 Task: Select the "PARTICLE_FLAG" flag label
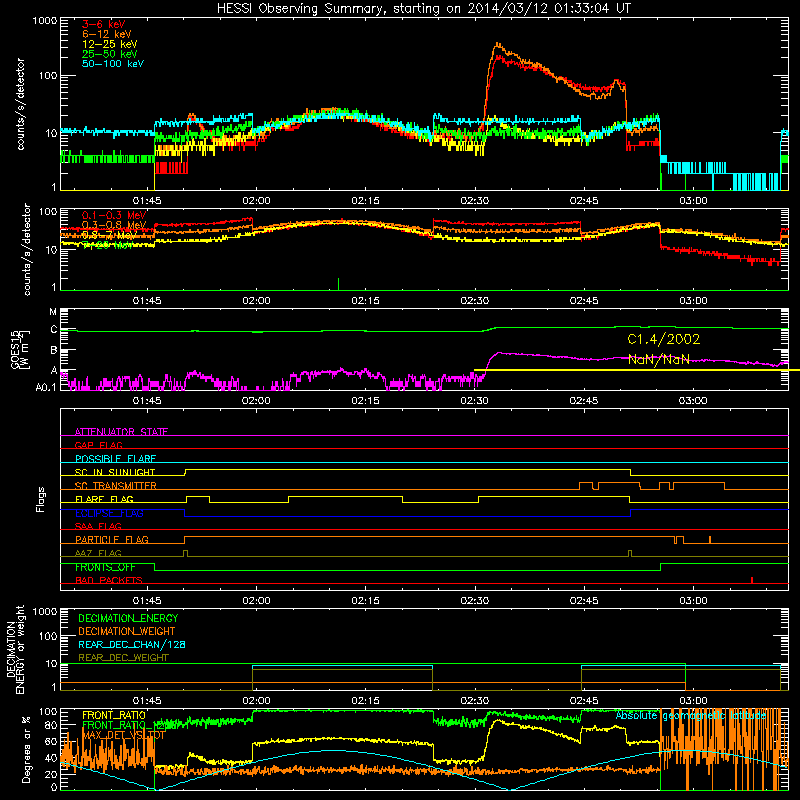click(112, 539)
